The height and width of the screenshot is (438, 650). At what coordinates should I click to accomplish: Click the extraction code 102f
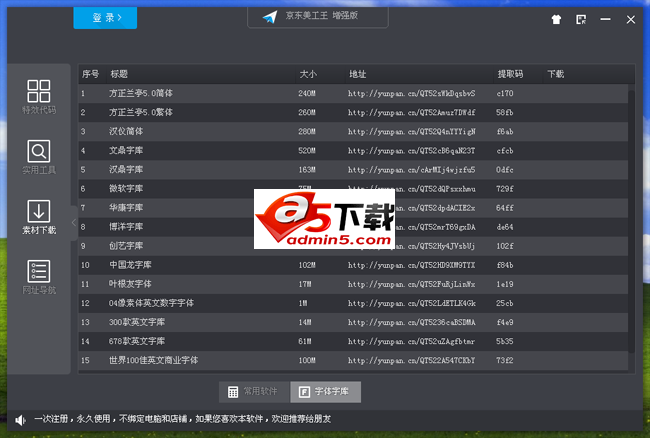click(x=504, y=246)
